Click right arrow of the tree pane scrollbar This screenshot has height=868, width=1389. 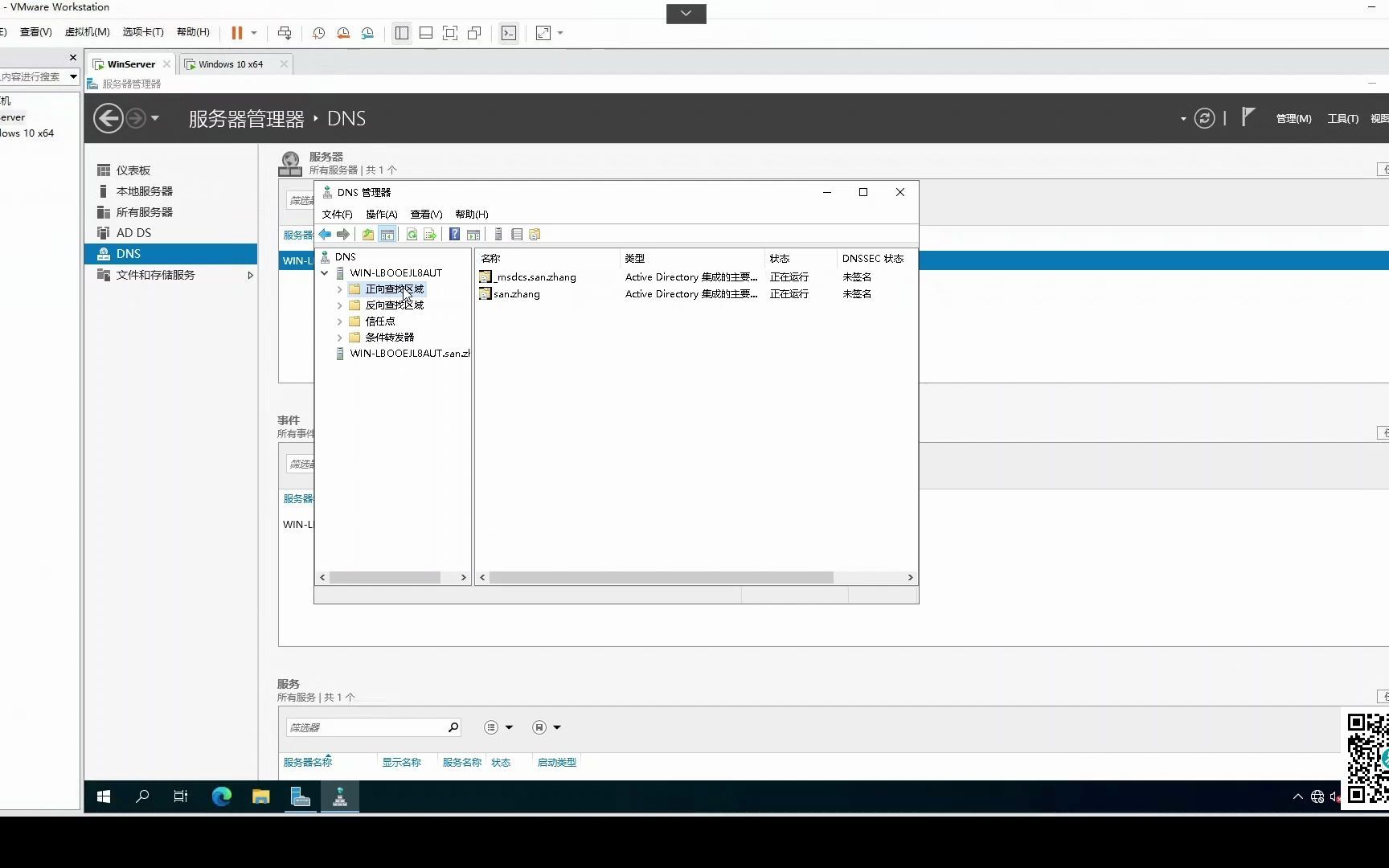(463, 577)
